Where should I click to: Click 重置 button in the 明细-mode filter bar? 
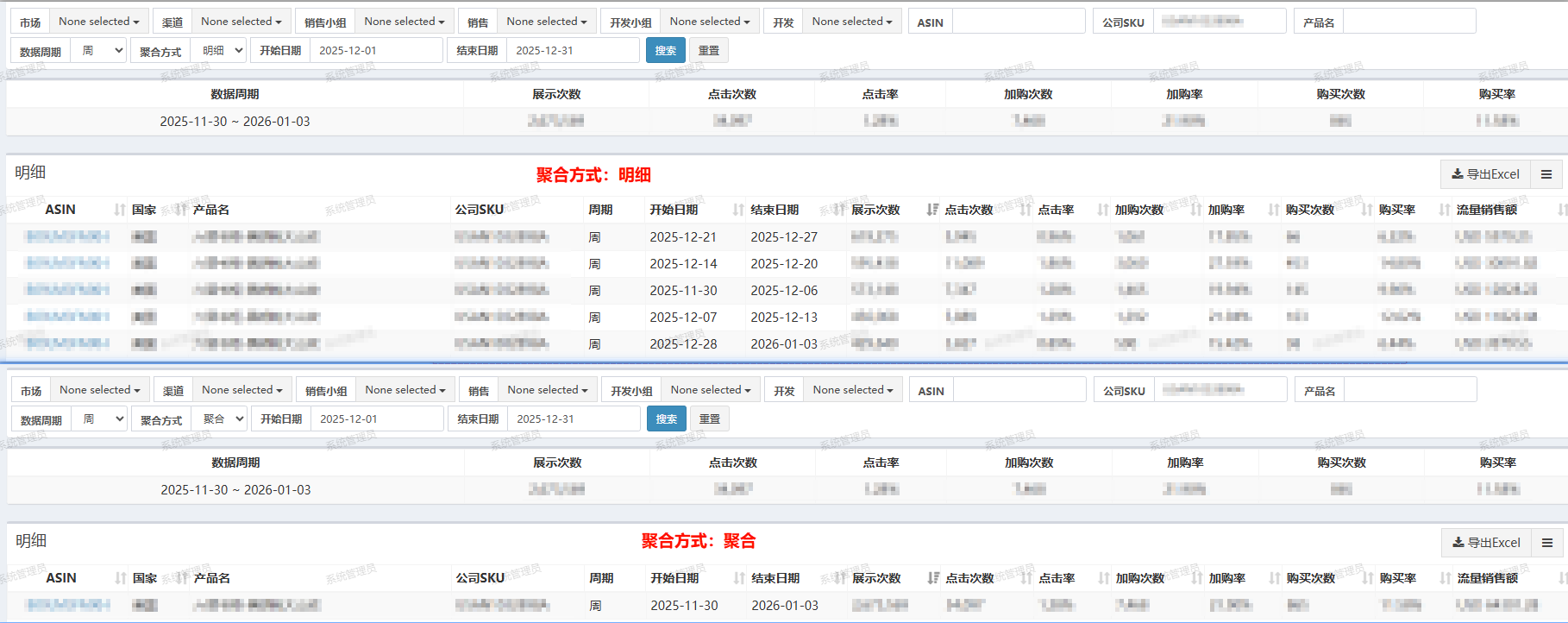[x=709, y=51]
